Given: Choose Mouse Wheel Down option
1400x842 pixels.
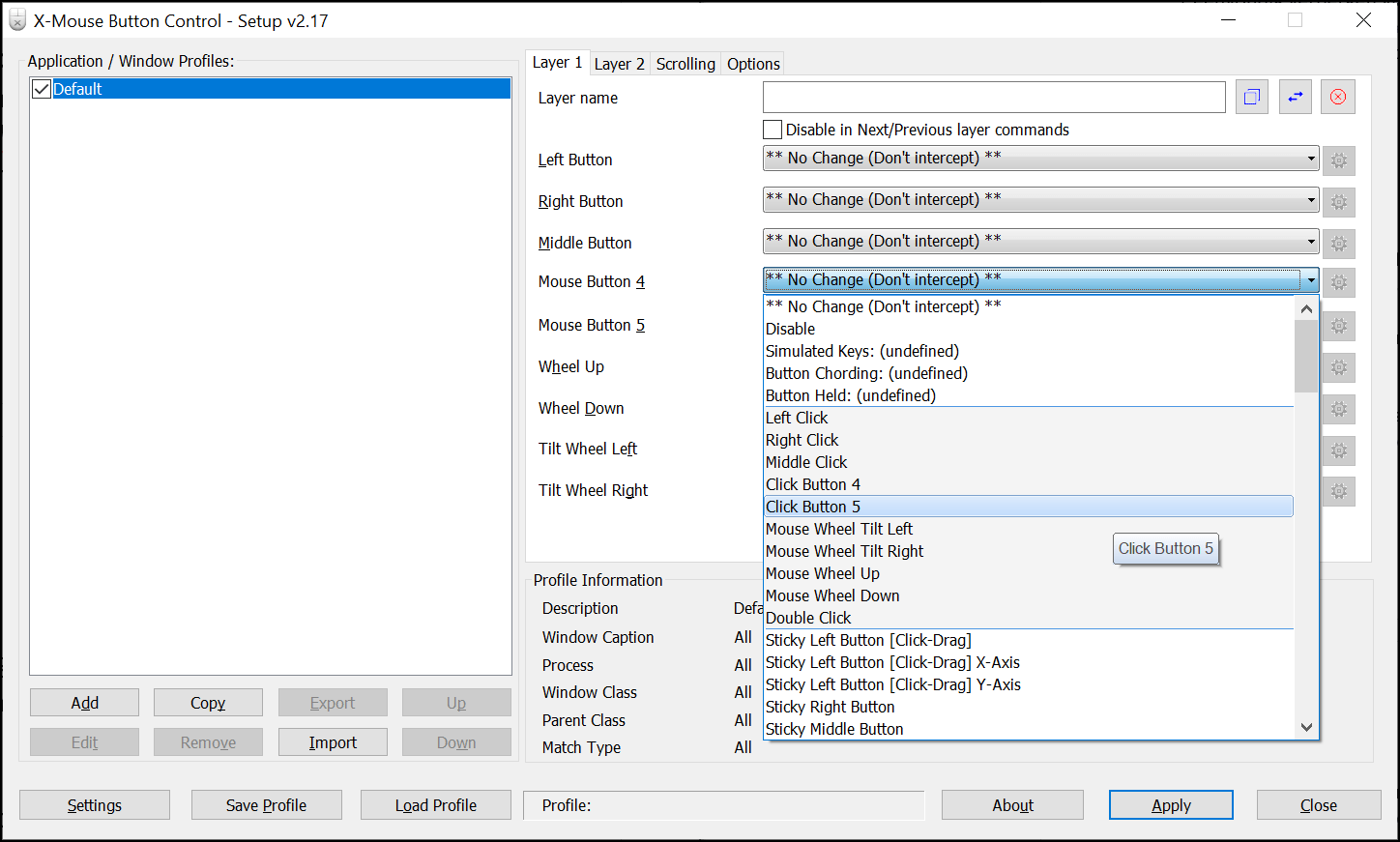Looking at the screenshot, I should pyautogui.click(x=1029, y=595).
